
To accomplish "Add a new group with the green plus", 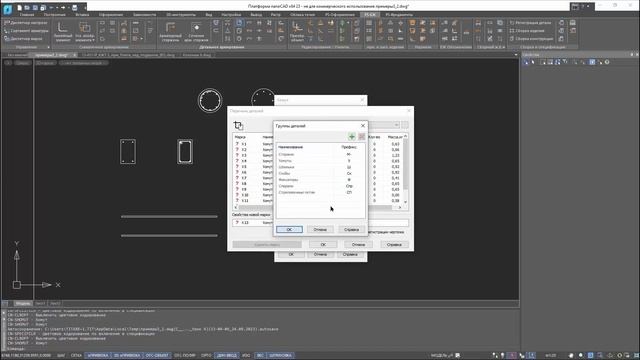I will [x=351, y=136].
